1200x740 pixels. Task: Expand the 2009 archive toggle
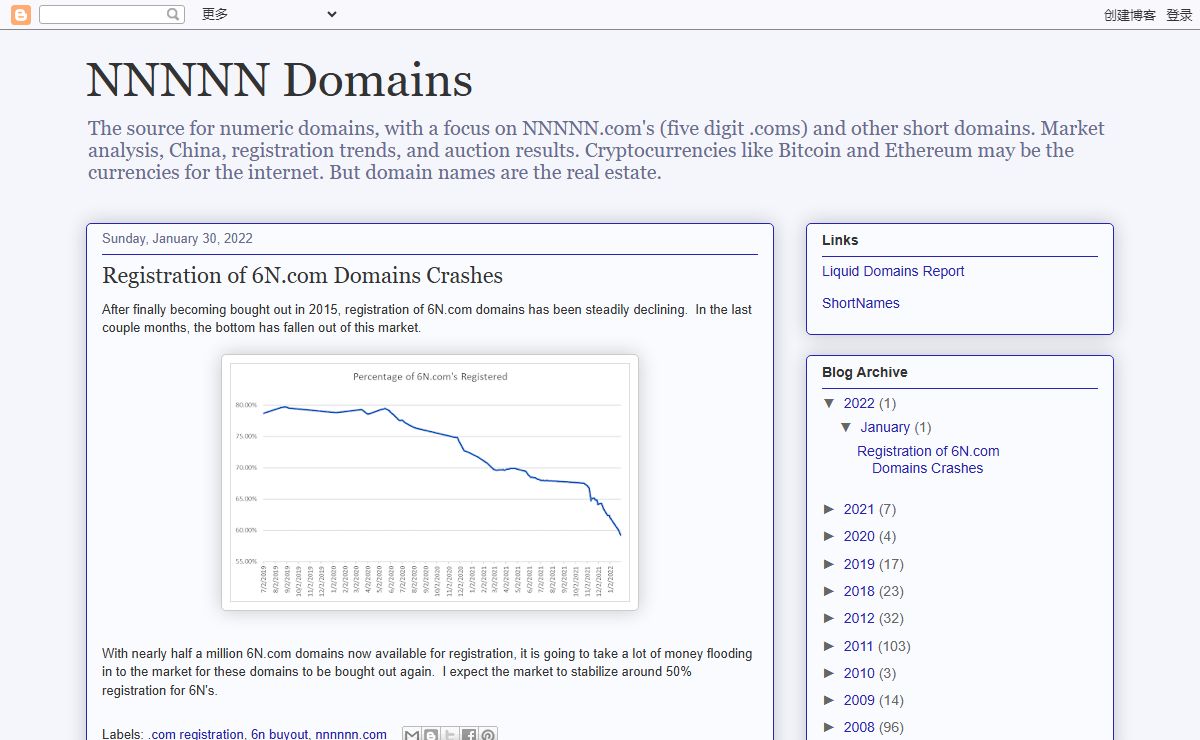(829, 700)
